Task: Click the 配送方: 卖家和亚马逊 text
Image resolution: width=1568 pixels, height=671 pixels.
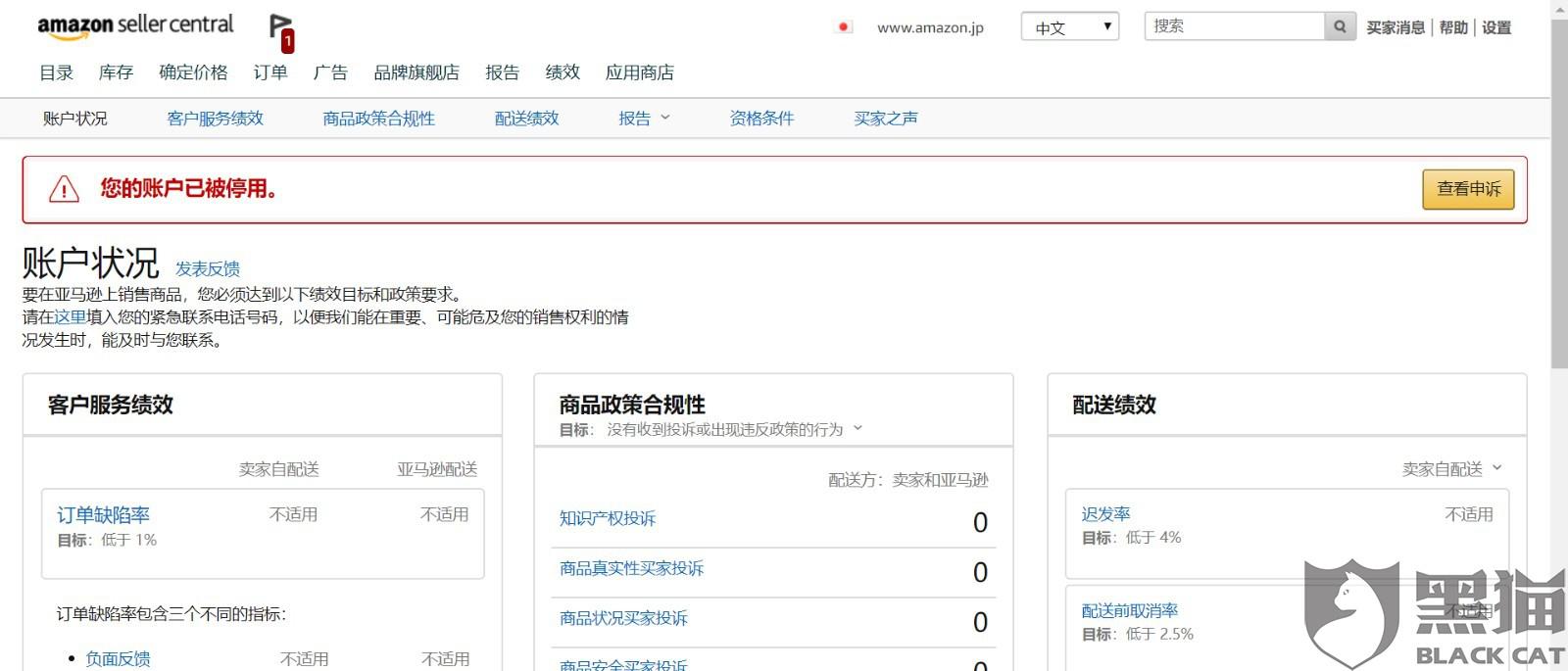Action: pyautogui.click(x=908, y=480)
